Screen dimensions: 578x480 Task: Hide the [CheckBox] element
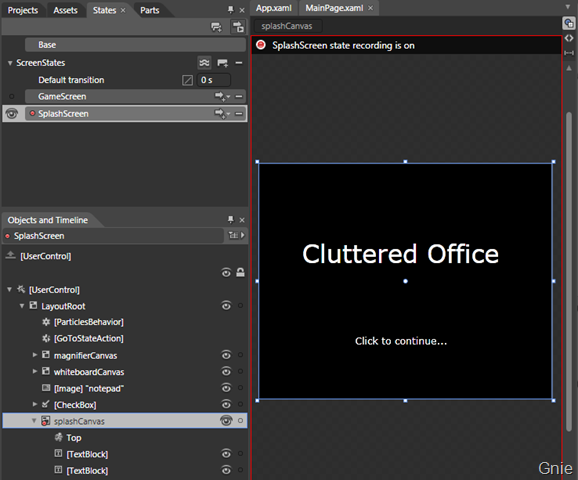point(226,404)
